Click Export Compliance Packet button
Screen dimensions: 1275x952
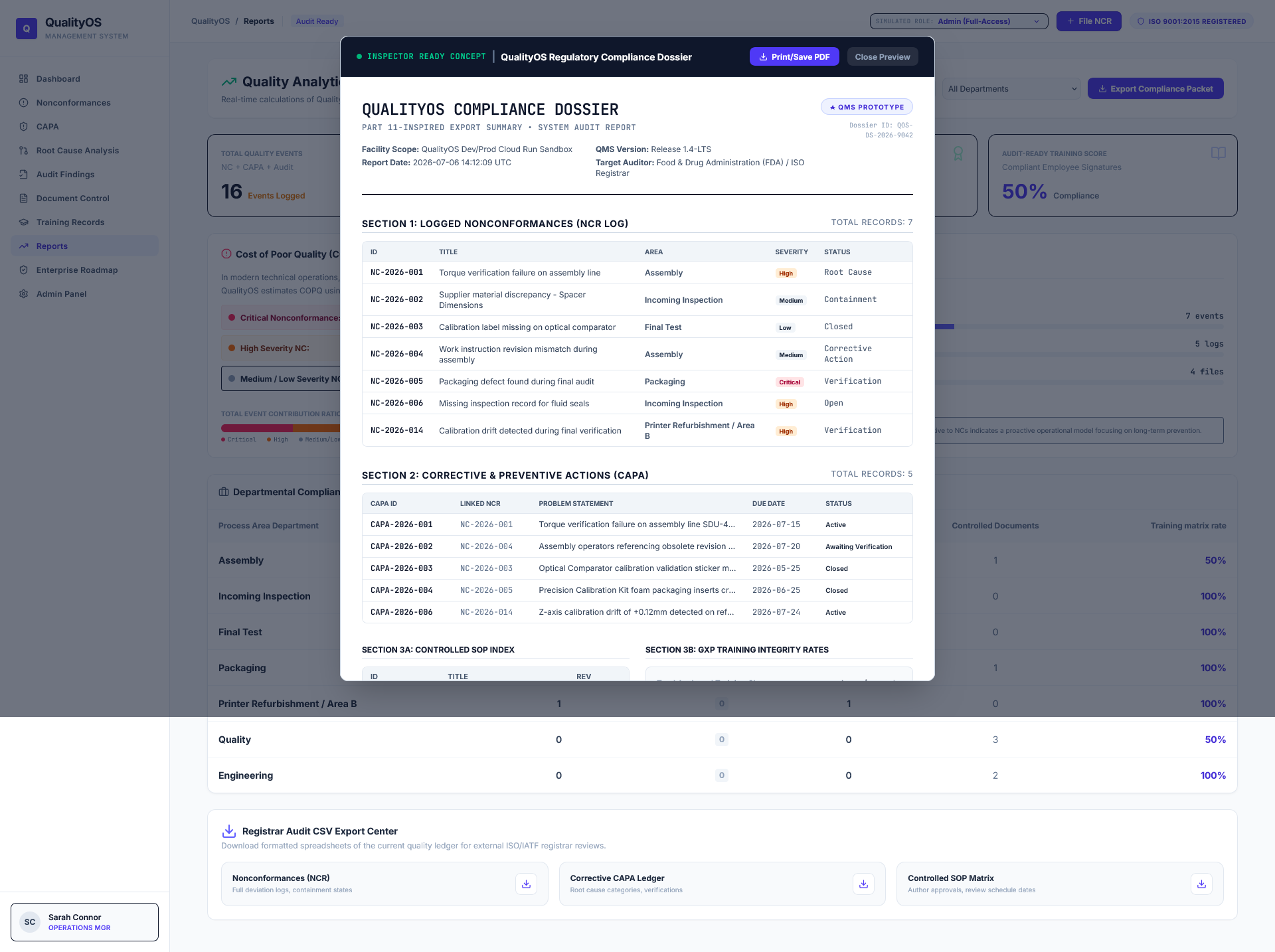pos(1155,89)
